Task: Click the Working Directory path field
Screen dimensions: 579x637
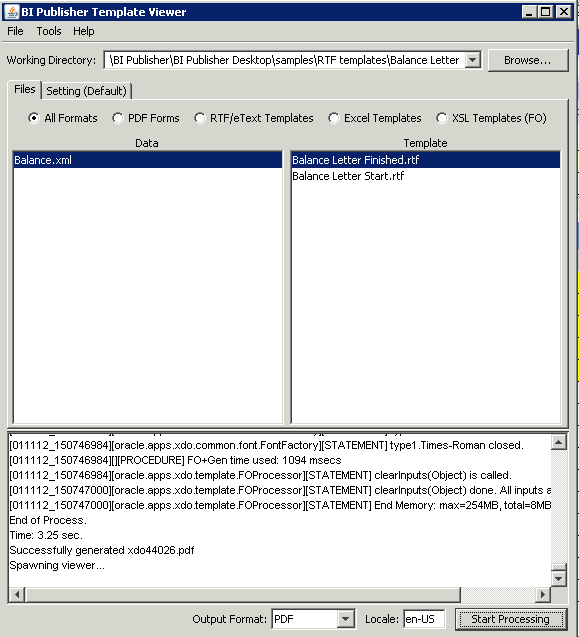Action: pyautogui.click(x=285, y=60)
